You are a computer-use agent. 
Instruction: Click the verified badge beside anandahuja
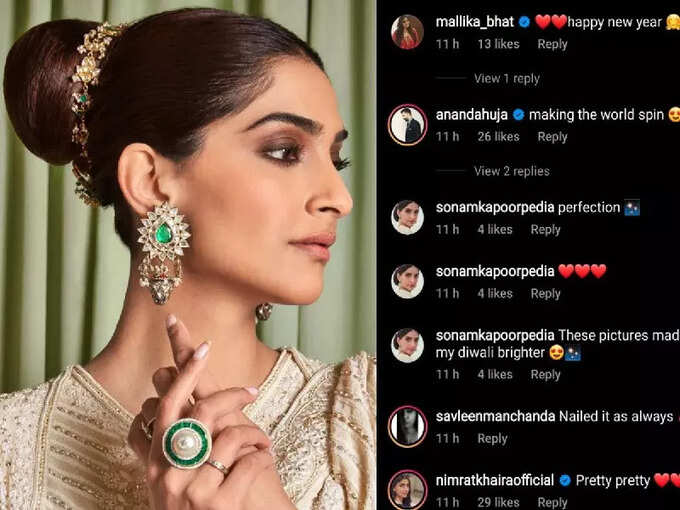518,115
